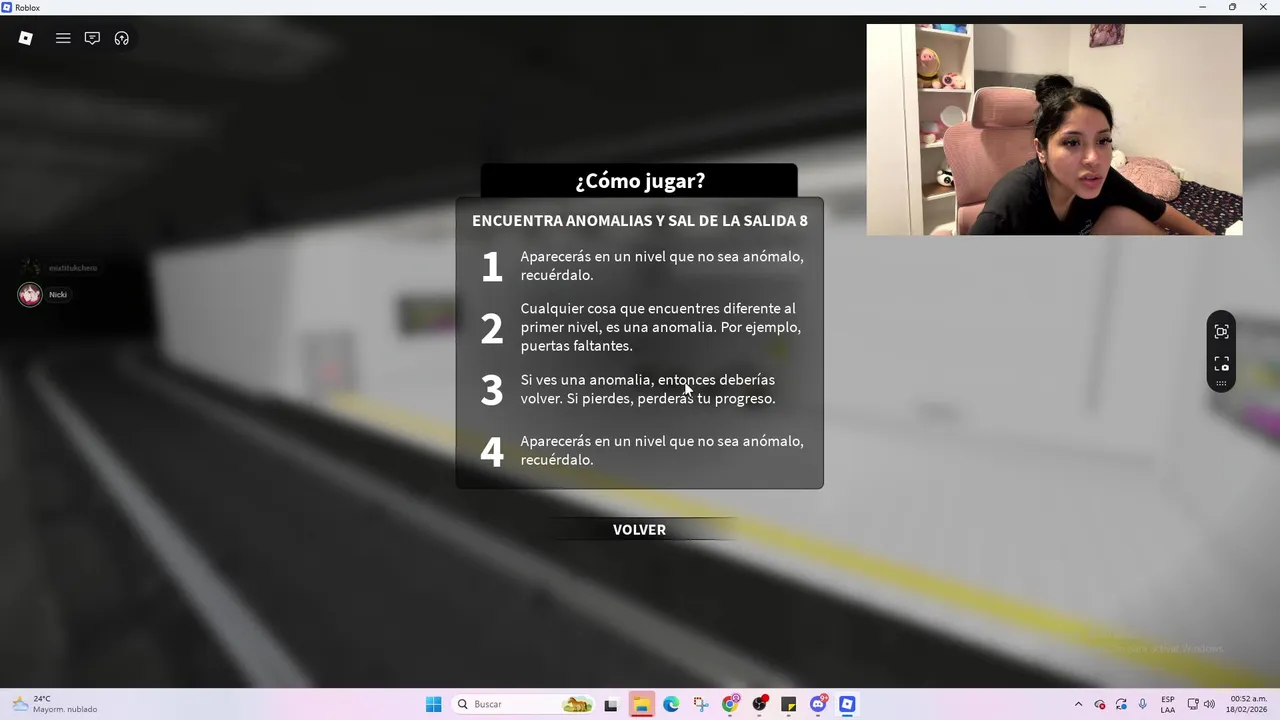Click the side widget drag handle dots
The width and height of the screenshot is (1280, 720).
pos(1221,384)
